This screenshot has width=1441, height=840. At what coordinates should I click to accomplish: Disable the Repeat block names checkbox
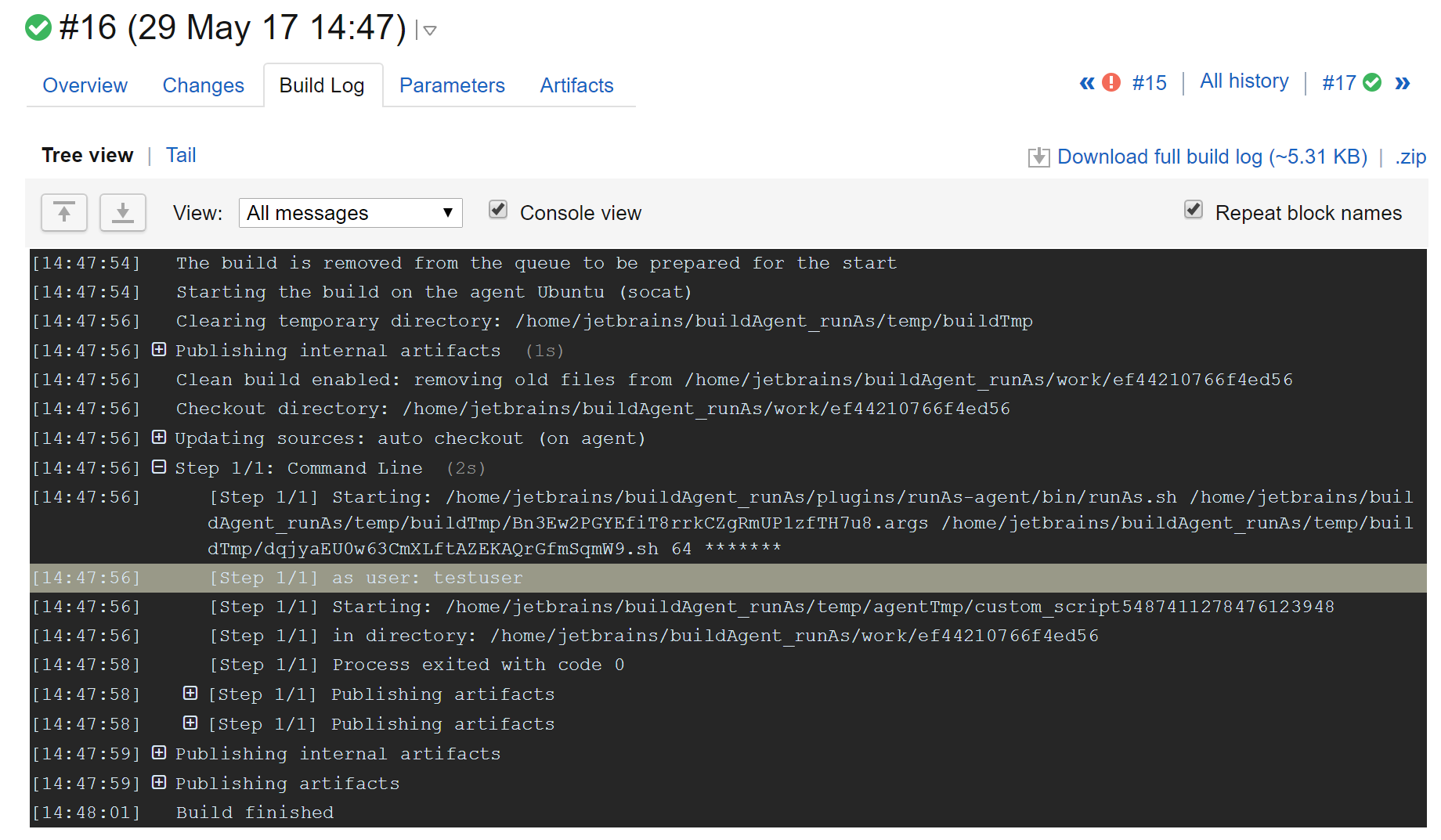[1193, 210]
